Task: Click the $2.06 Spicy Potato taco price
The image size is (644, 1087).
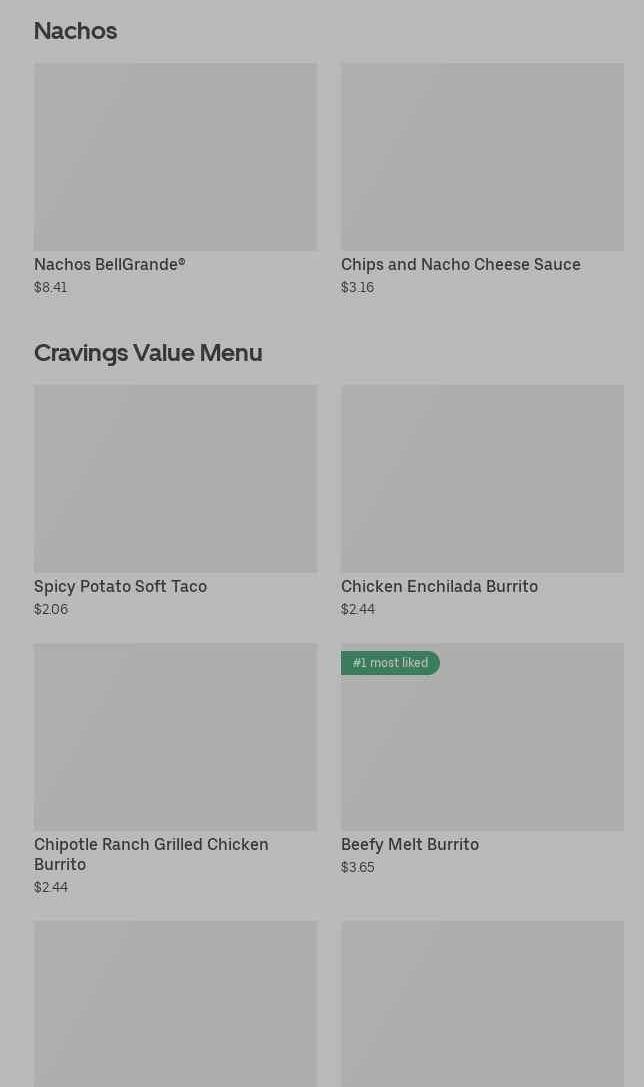Action: tap(51, 609)
